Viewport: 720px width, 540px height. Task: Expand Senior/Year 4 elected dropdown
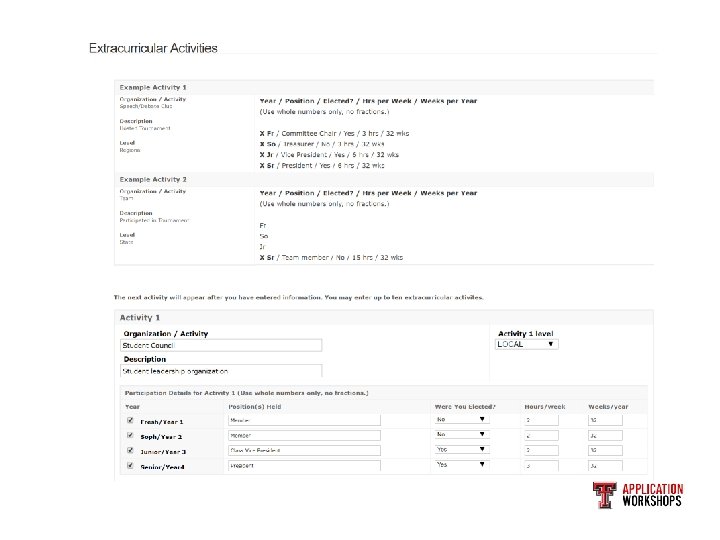[460, 465]
